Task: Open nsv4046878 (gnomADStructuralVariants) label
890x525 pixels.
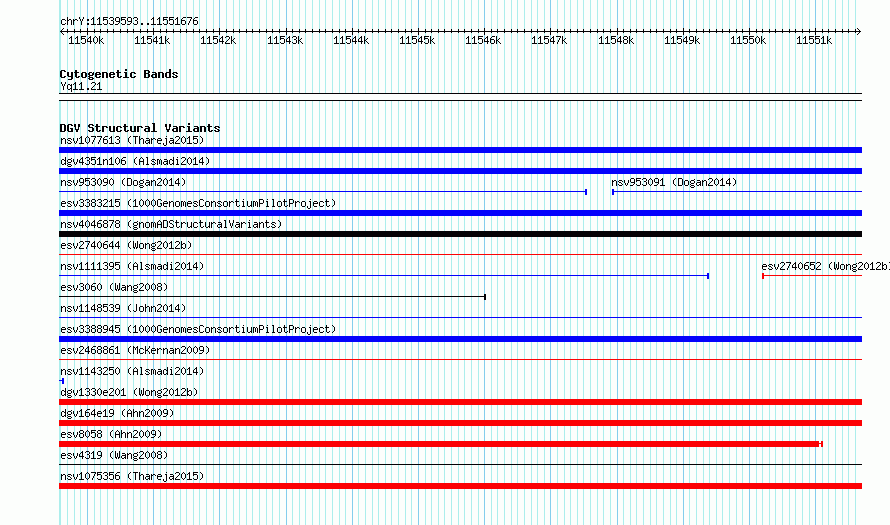Action: 171,224
